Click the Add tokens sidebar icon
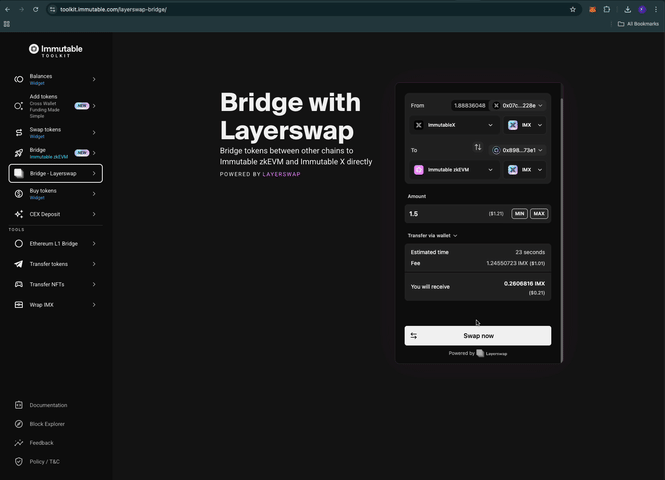 [x=19, y=106]
